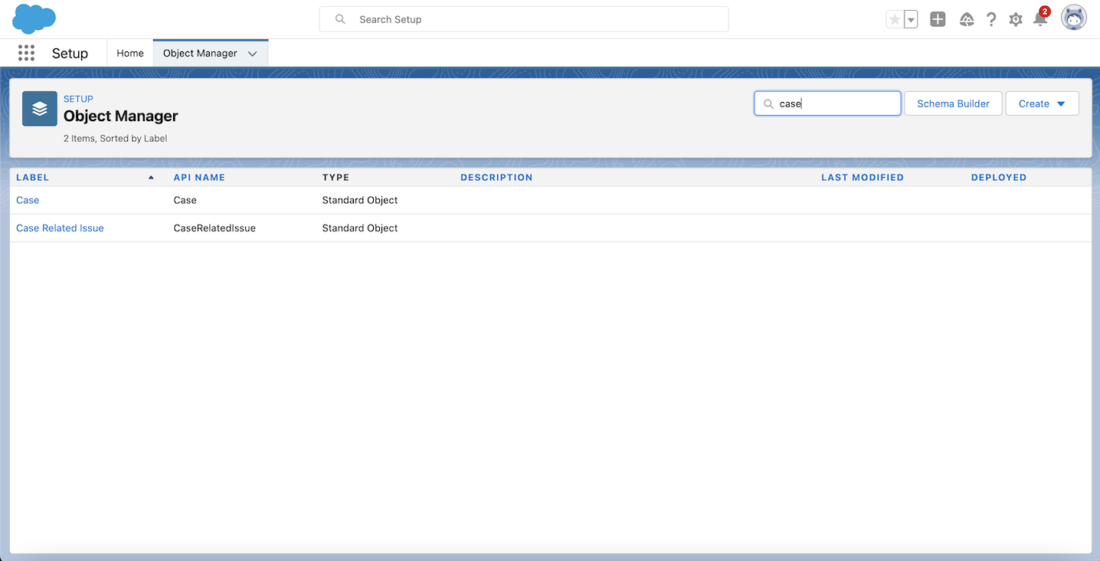
Task: Click into the Search Setup field
Action: click(x=523, y=20)
